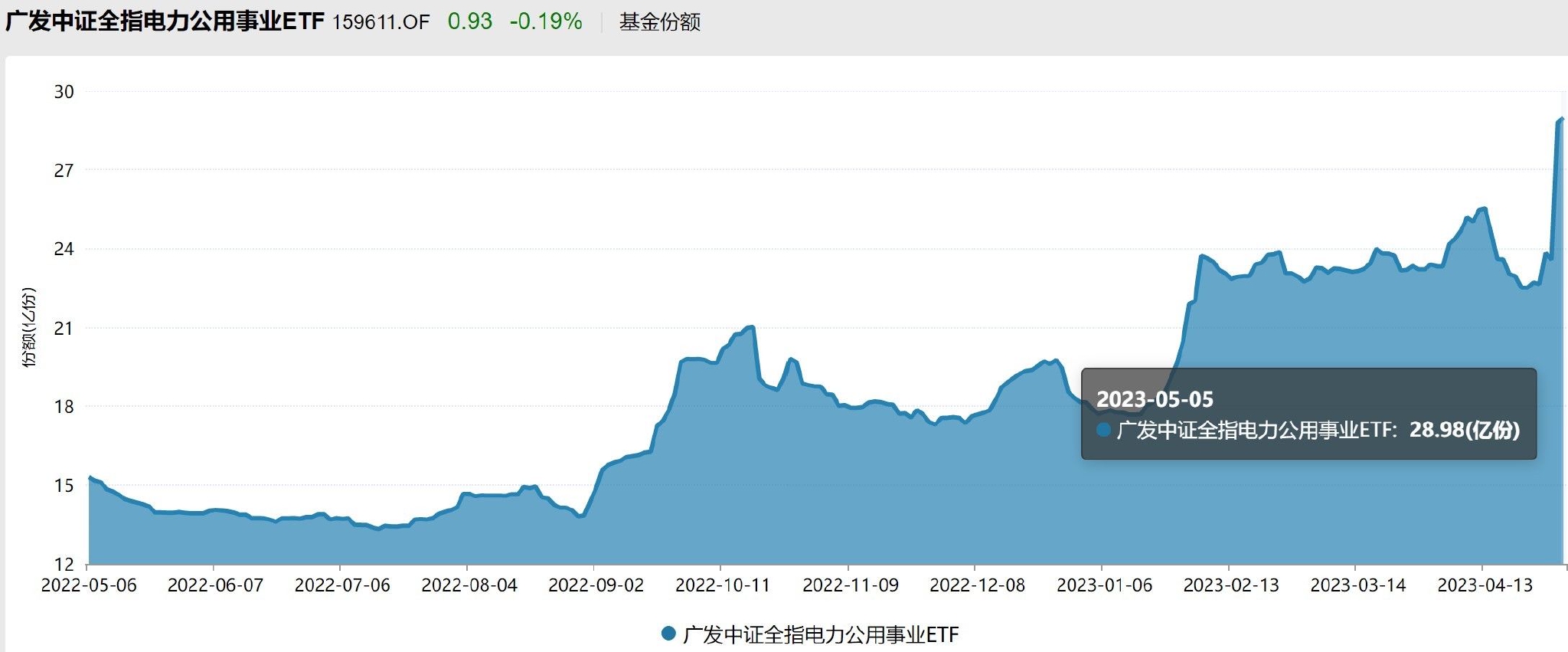The width and height of the screenshot is (1568, 652).
Task: Click the x-axis date 2022-07-06
Action: (342, 585)
